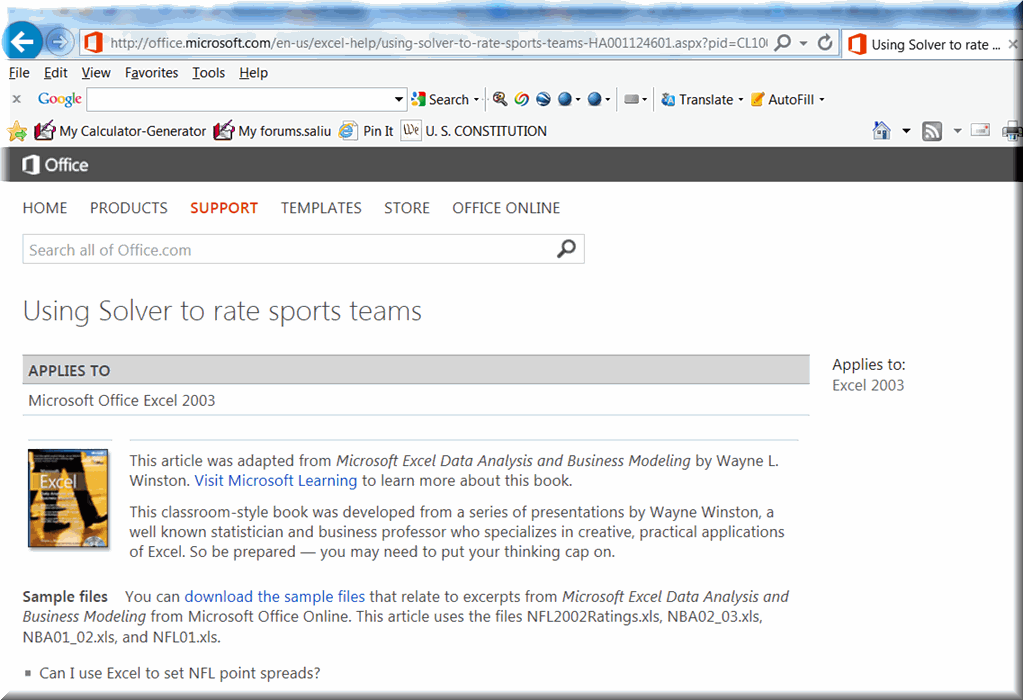Click the first blue sphere toolbar icon
This screenshot has height=700, width=1023.
click(565, 99)
